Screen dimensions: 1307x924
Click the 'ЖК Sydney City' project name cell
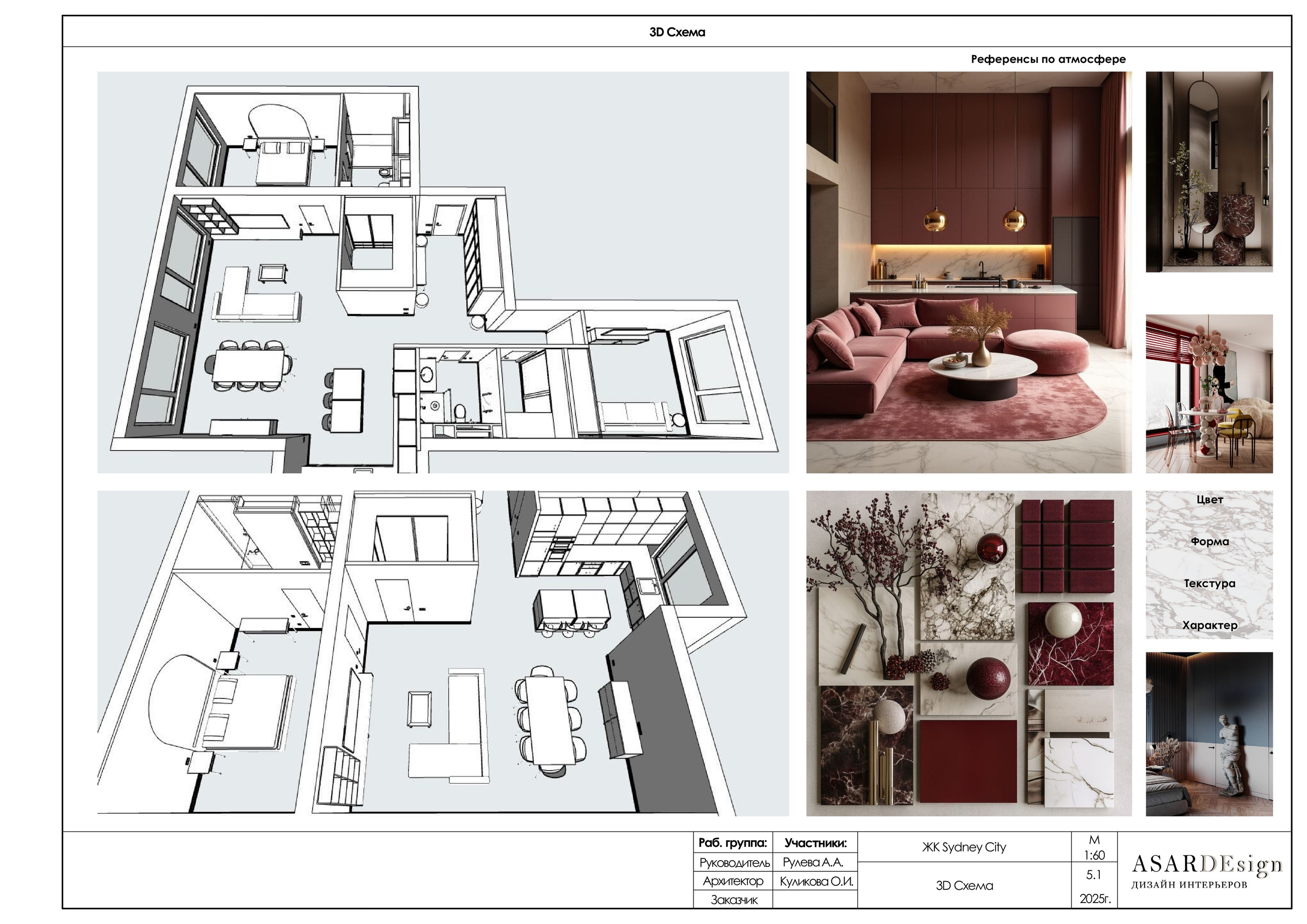964,847
